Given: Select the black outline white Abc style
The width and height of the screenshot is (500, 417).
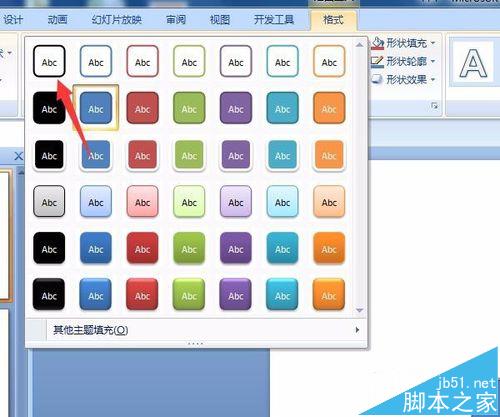Looking at the screenshot, I should pos(49,61).
